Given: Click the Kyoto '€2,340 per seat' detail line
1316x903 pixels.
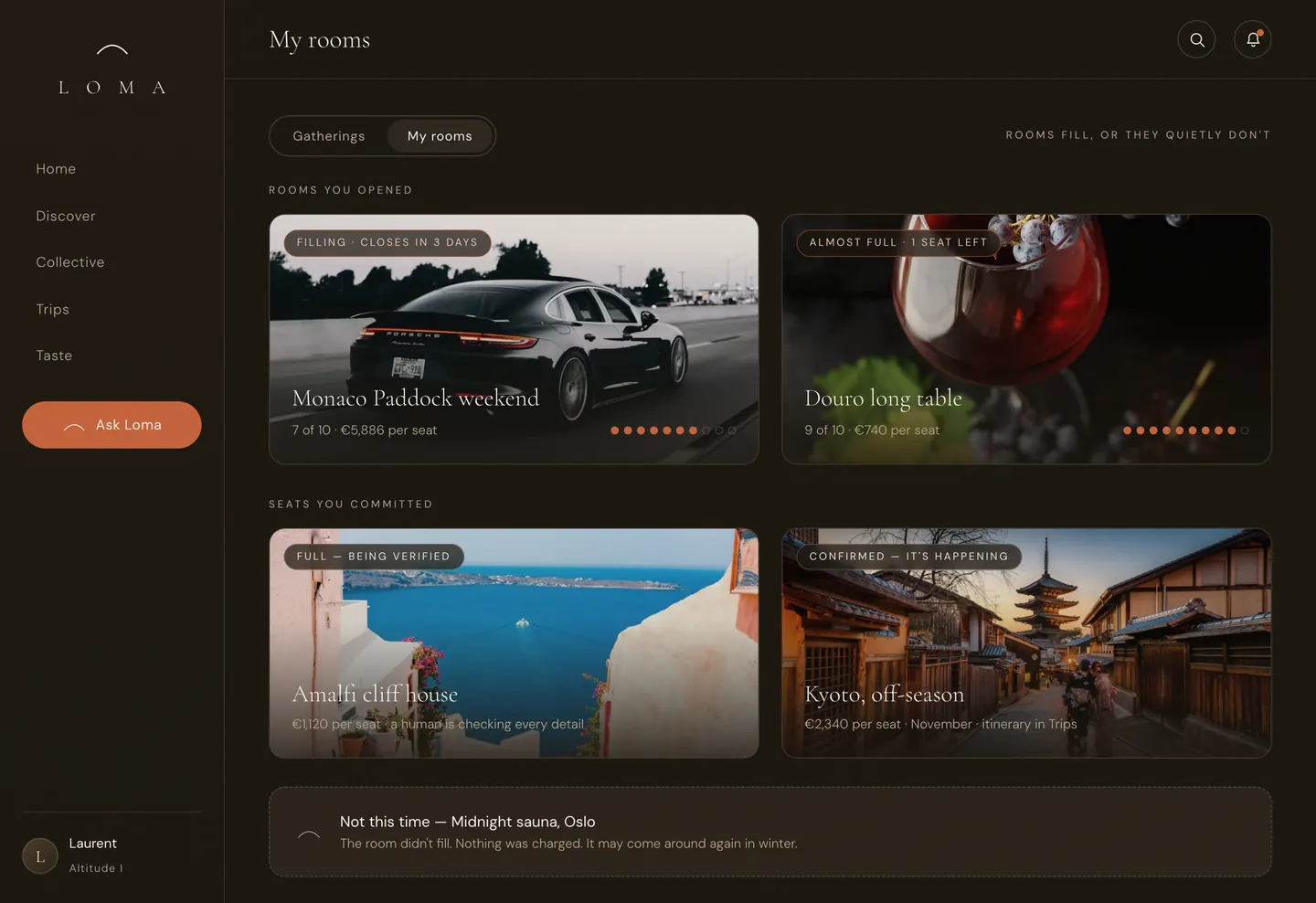Looking at the screenshot, I should 940,725.
